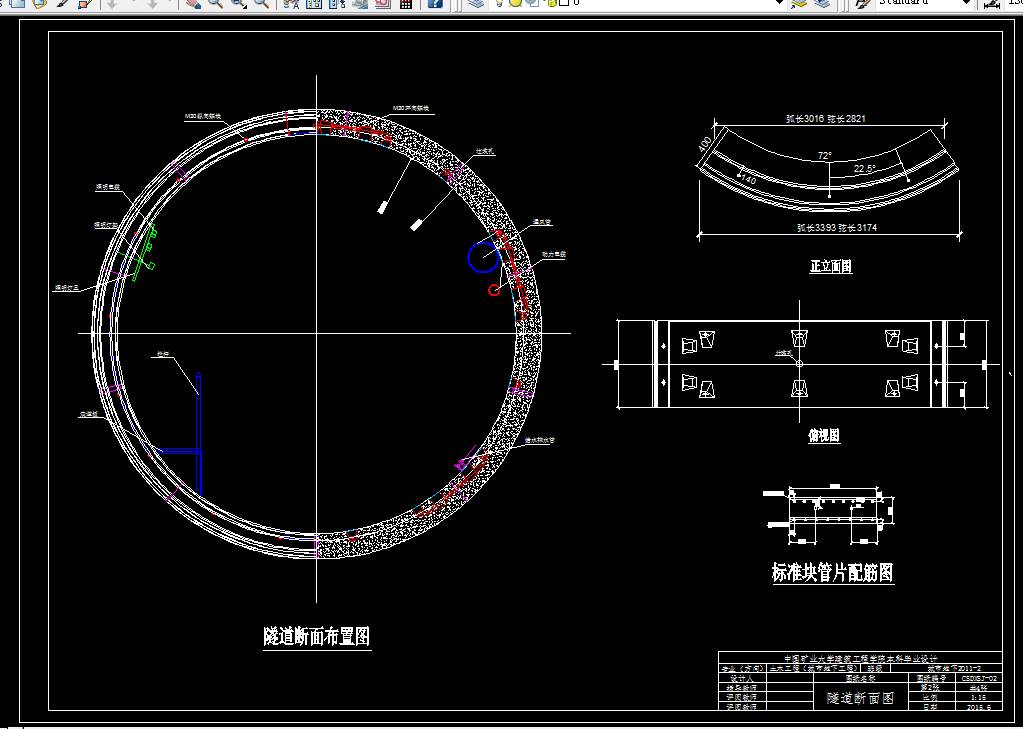
Task: Click the Redo arrow button
Action: (x=153, y=3)
